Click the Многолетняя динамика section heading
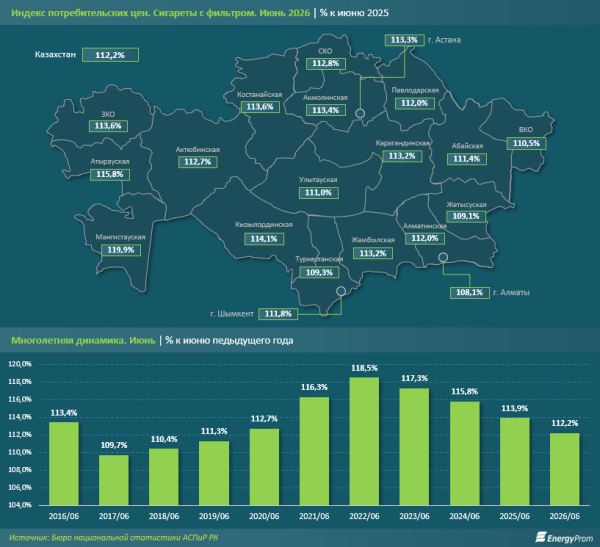This screenshot has width=600, height=547. coord(83,340)
